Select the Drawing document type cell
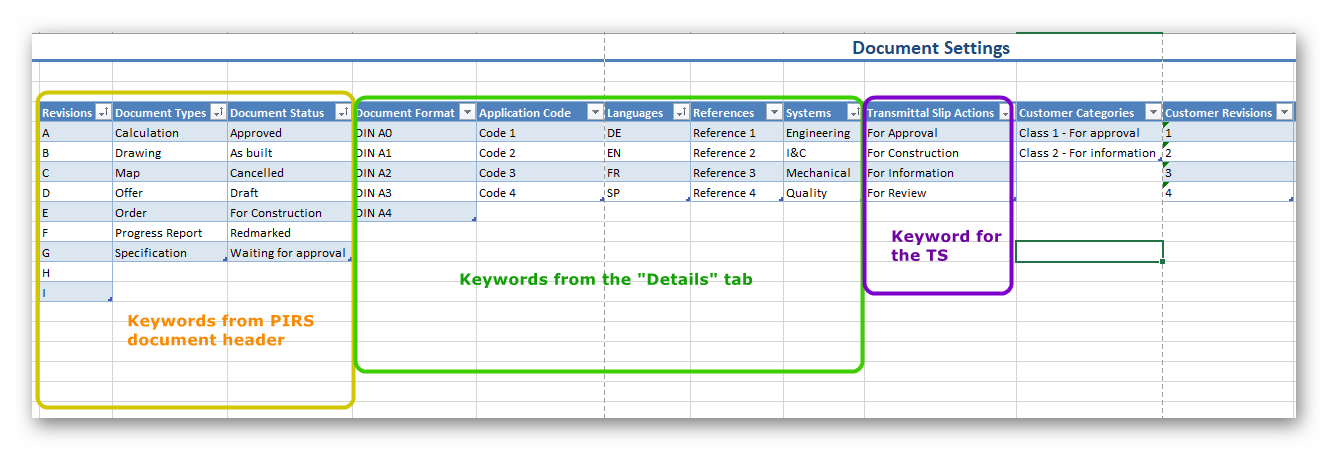Viewport: 1328px width, 450px height. [170, 153]
